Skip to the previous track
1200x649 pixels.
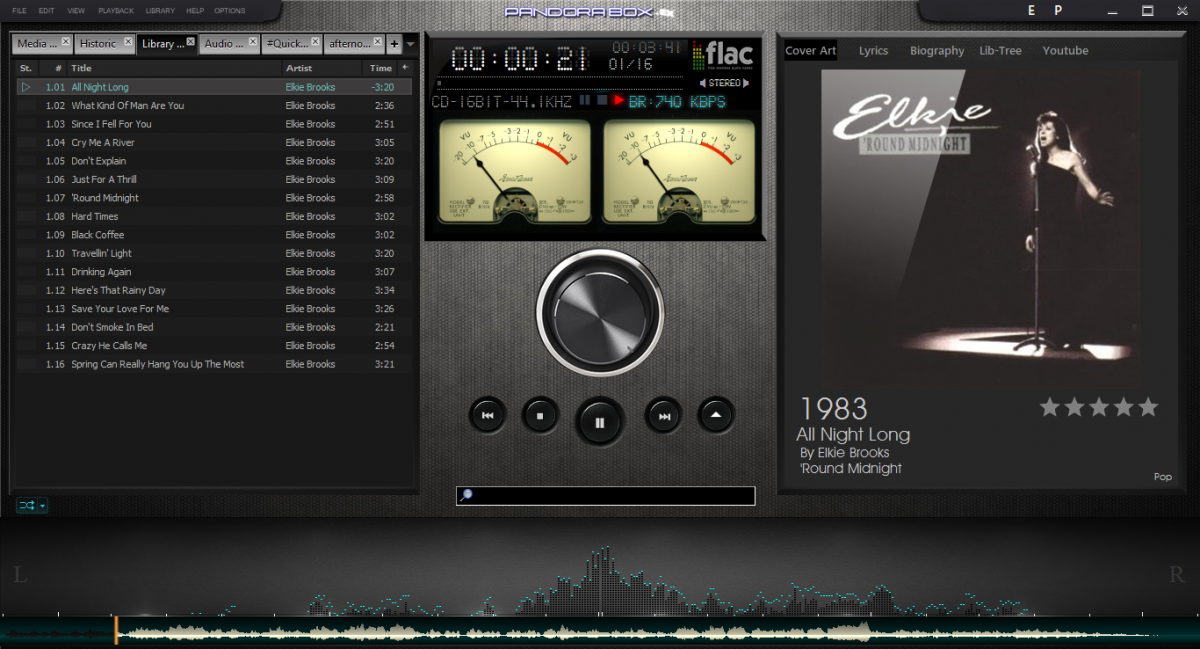(487, 415)
